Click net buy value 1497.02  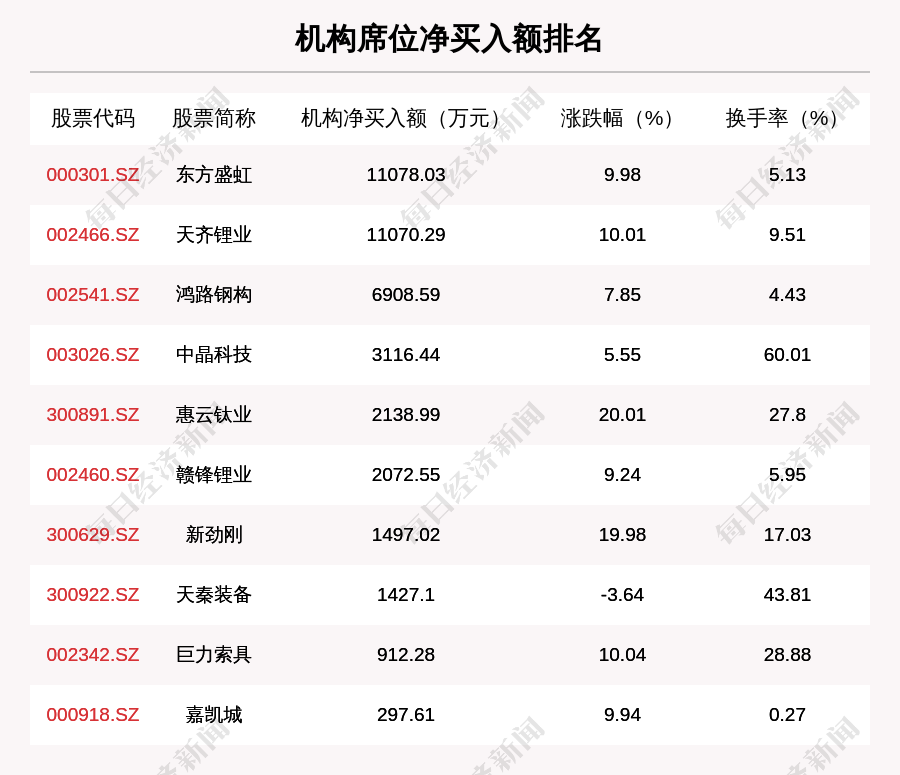point(406,534)
